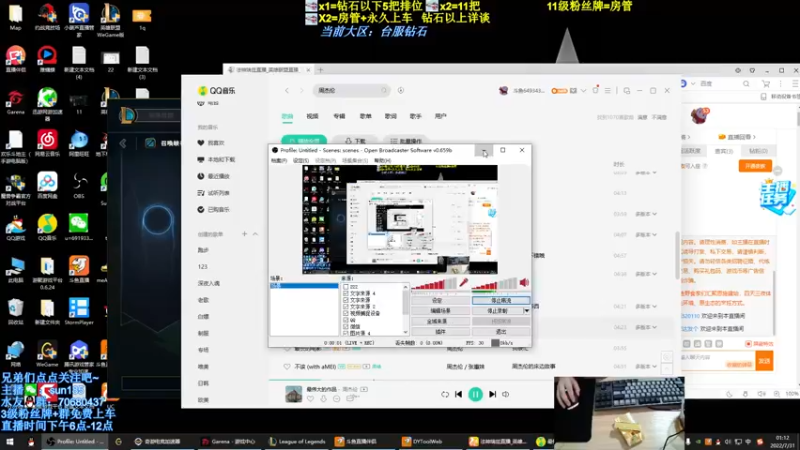Viewport: 800px width, 450px height.
Task: Open QQ Music hamburger main menu
Action: click(607, 90)
